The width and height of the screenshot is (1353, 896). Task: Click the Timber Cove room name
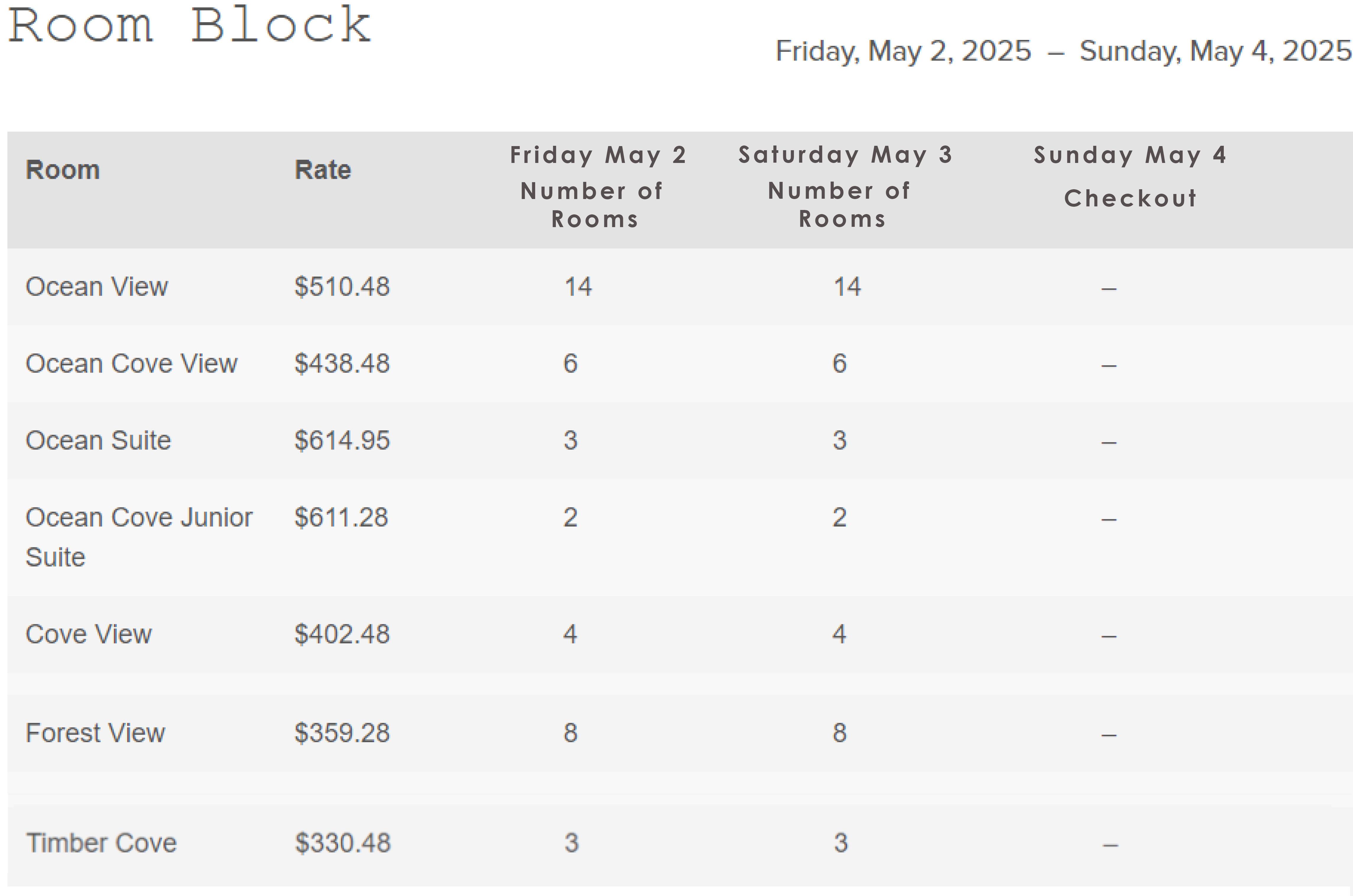tap(102, 843)
